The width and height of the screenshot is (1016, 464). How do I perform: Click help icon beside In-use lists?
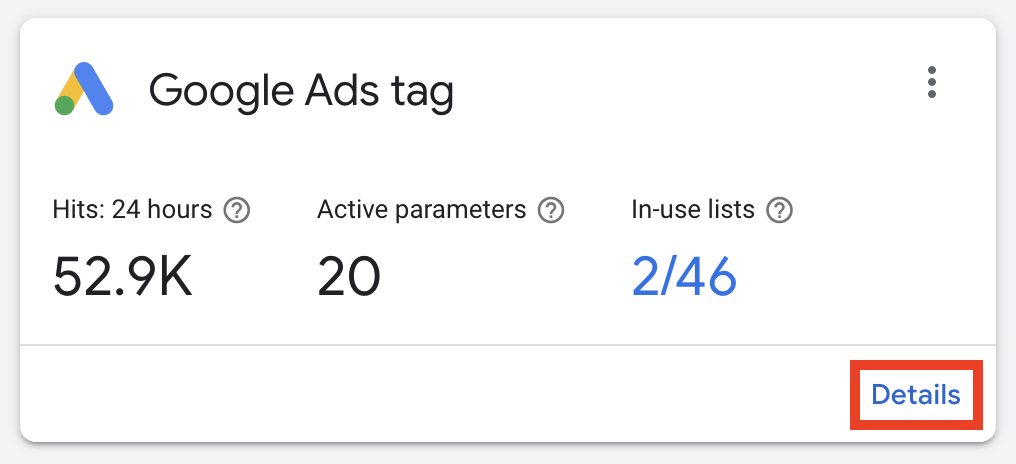click(779, 210)
